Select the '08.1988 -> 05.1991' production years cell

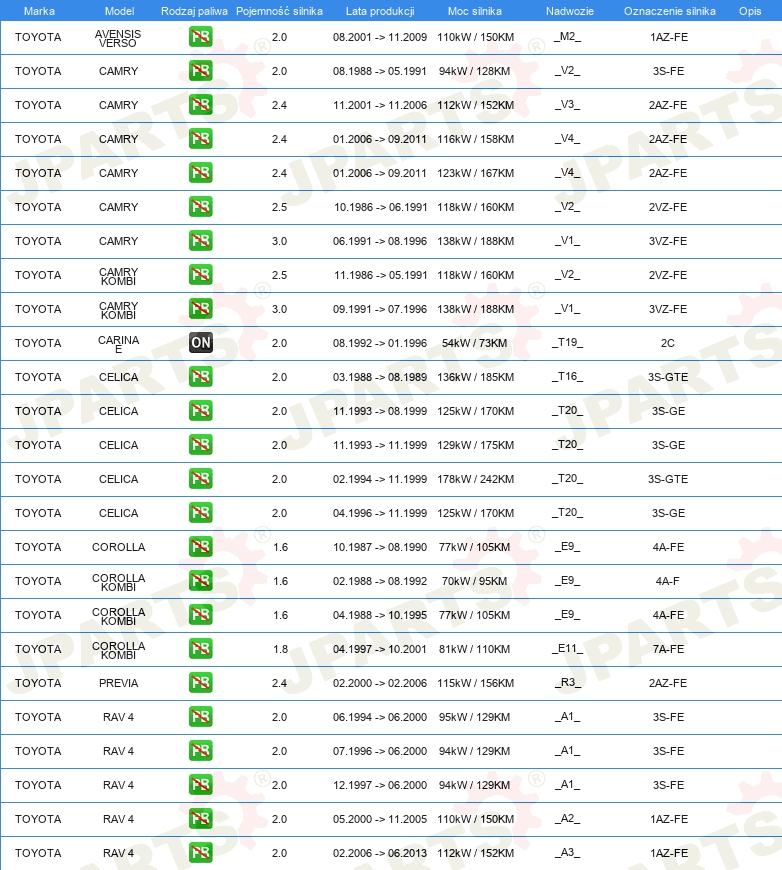point(380,71)
